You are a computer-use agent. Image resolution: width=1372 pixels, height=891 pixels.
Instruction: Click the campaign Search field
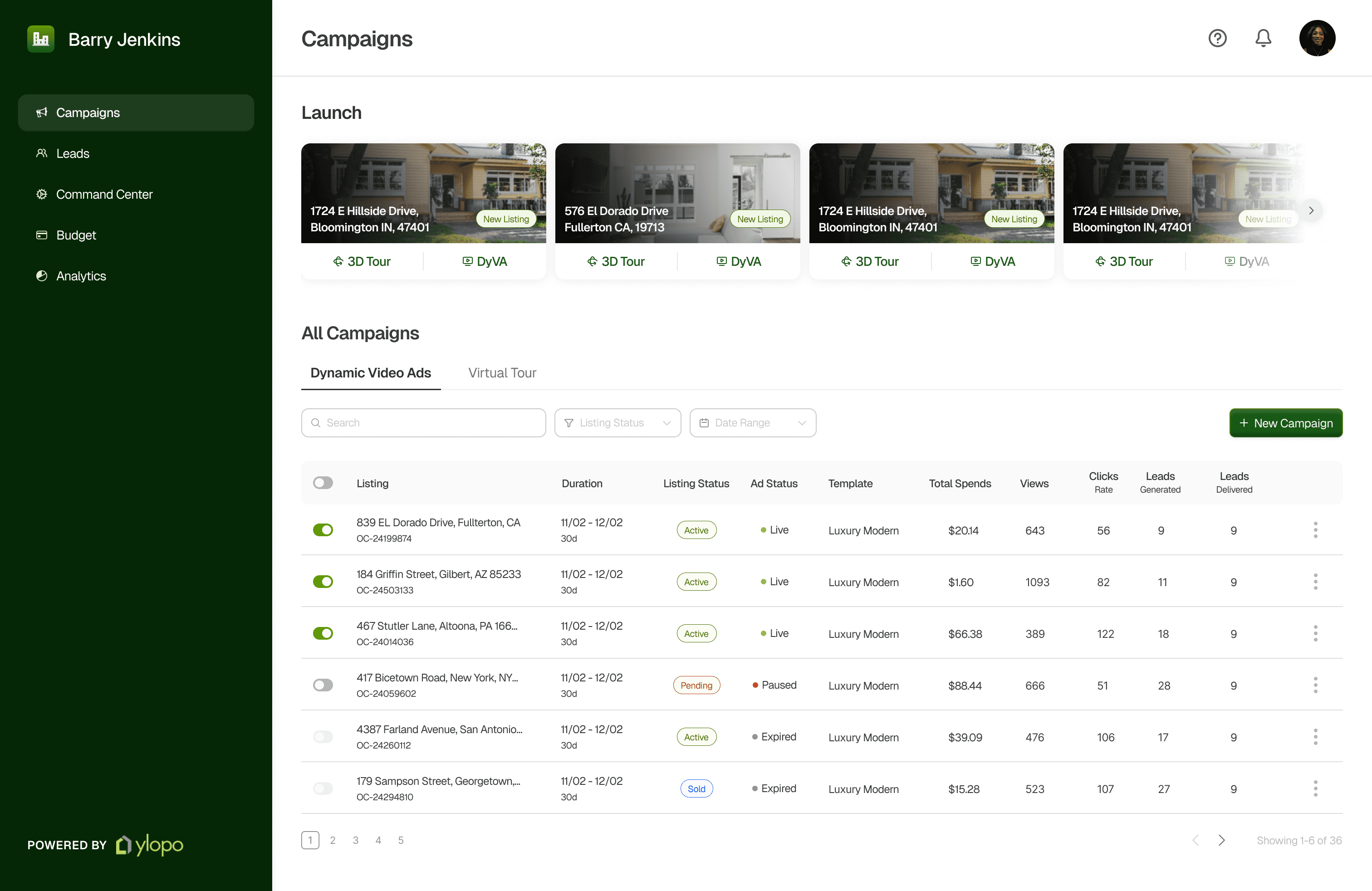tap(423, 423)
